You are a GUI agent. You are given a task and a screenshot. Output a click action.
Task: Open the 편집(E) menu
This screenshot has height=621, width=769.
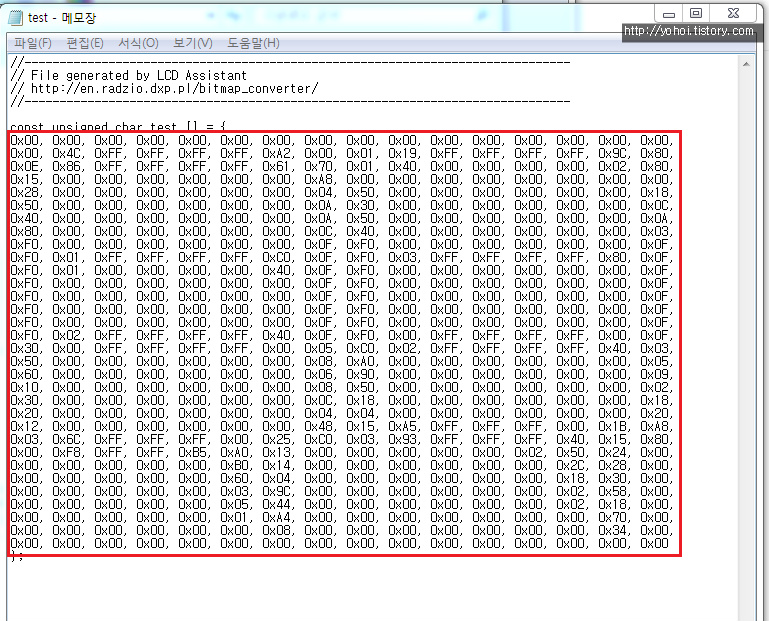click(x=85, y=43)
